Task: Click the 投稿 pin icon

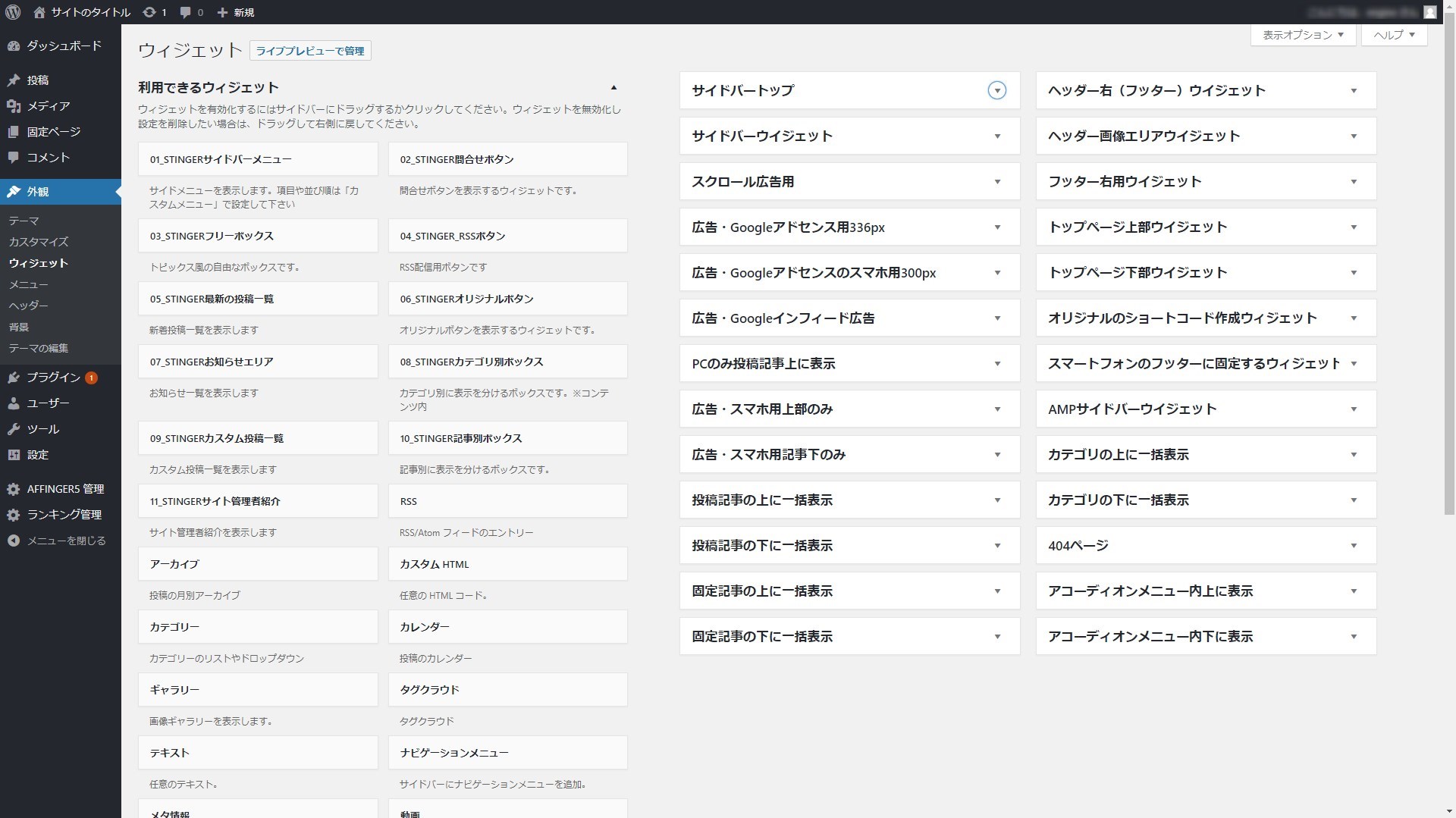Action: 14,80
